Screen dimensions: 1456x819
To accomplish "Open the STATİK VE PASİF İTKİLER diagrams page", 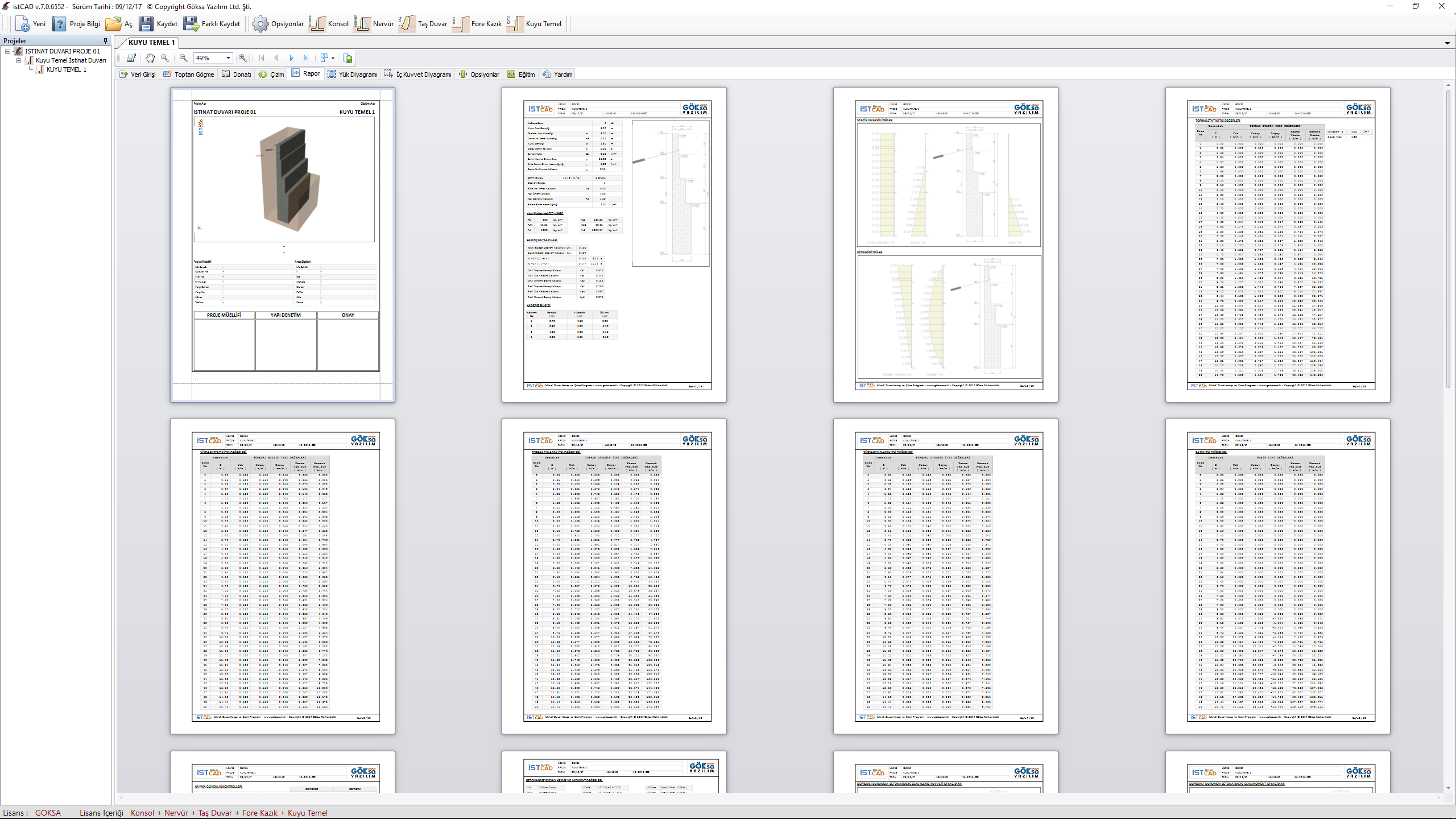I will click(946, 245).
